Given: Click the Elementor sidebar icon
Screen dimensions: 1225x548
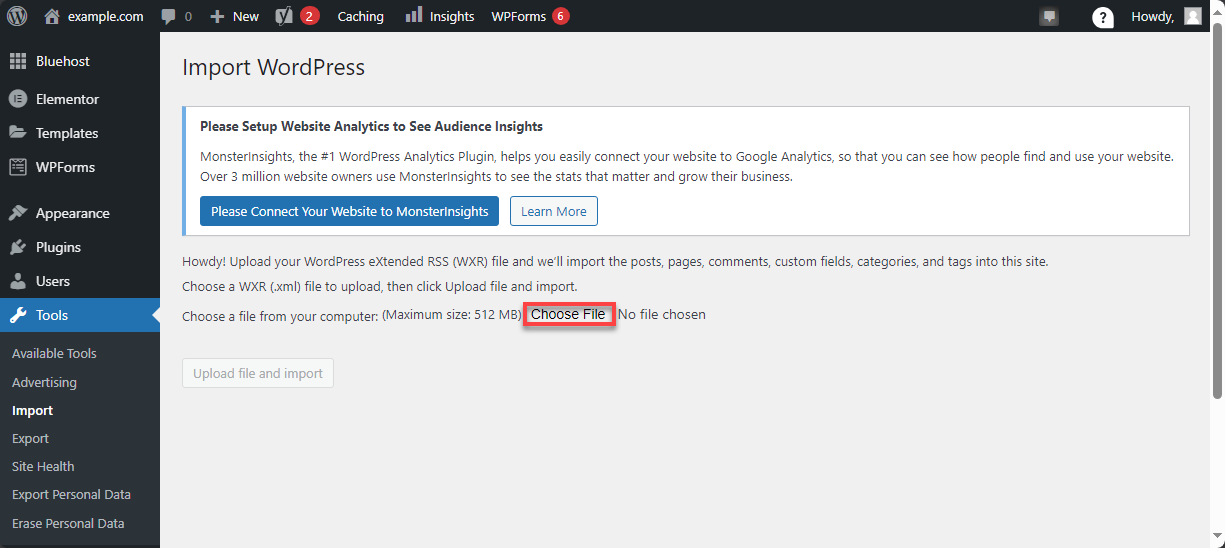Looking at the screenshot, I should click(x=18, y=99).
